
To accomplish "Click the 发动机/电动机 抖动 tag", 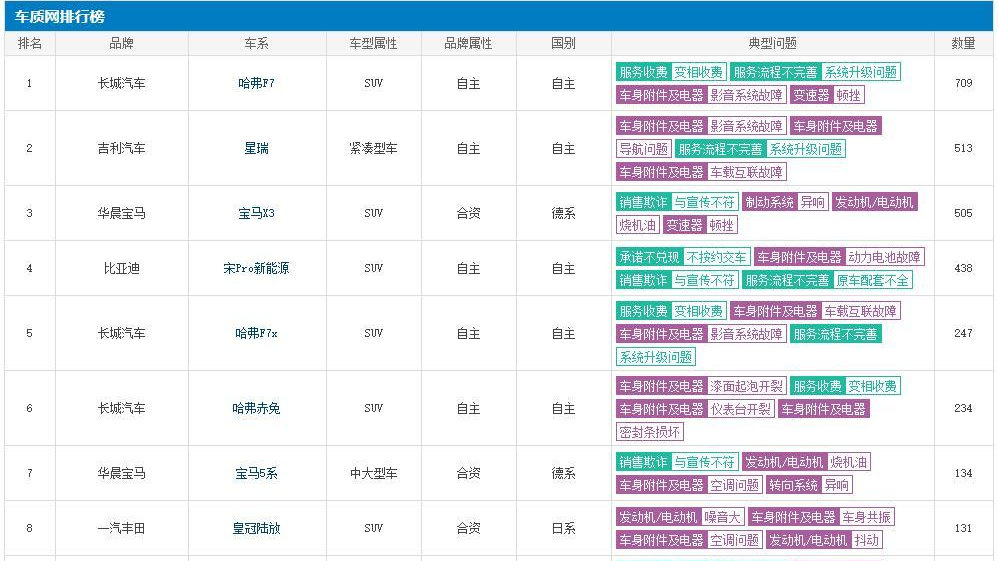I will pyautogui.click(x=824, y=539).
